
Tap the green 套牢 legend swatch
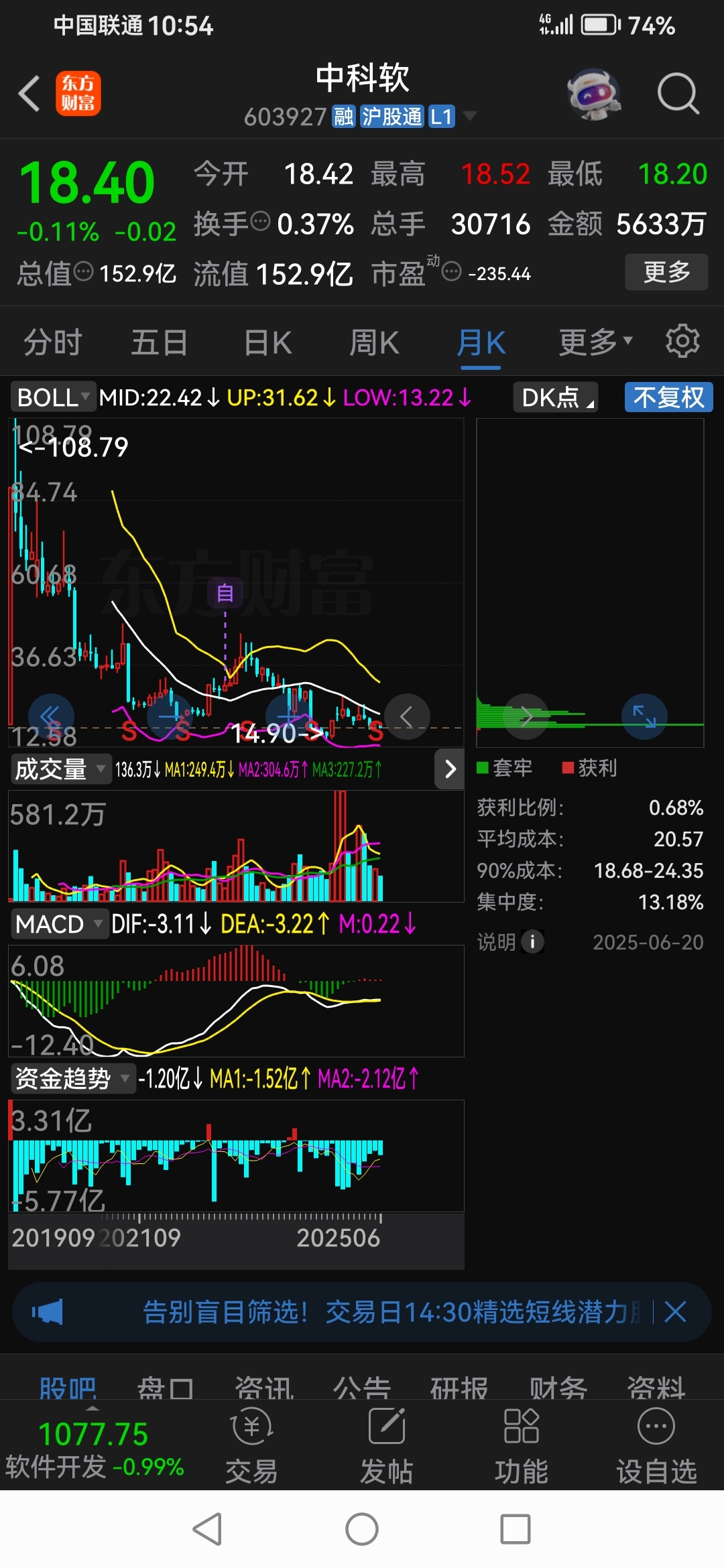[482, 767]
